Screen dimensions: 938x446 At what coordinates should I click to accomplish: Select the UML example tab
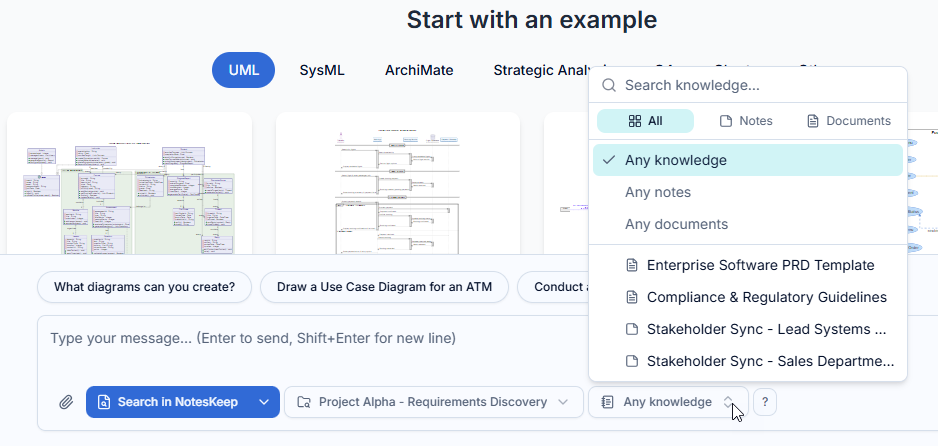(x=243, y=70)
